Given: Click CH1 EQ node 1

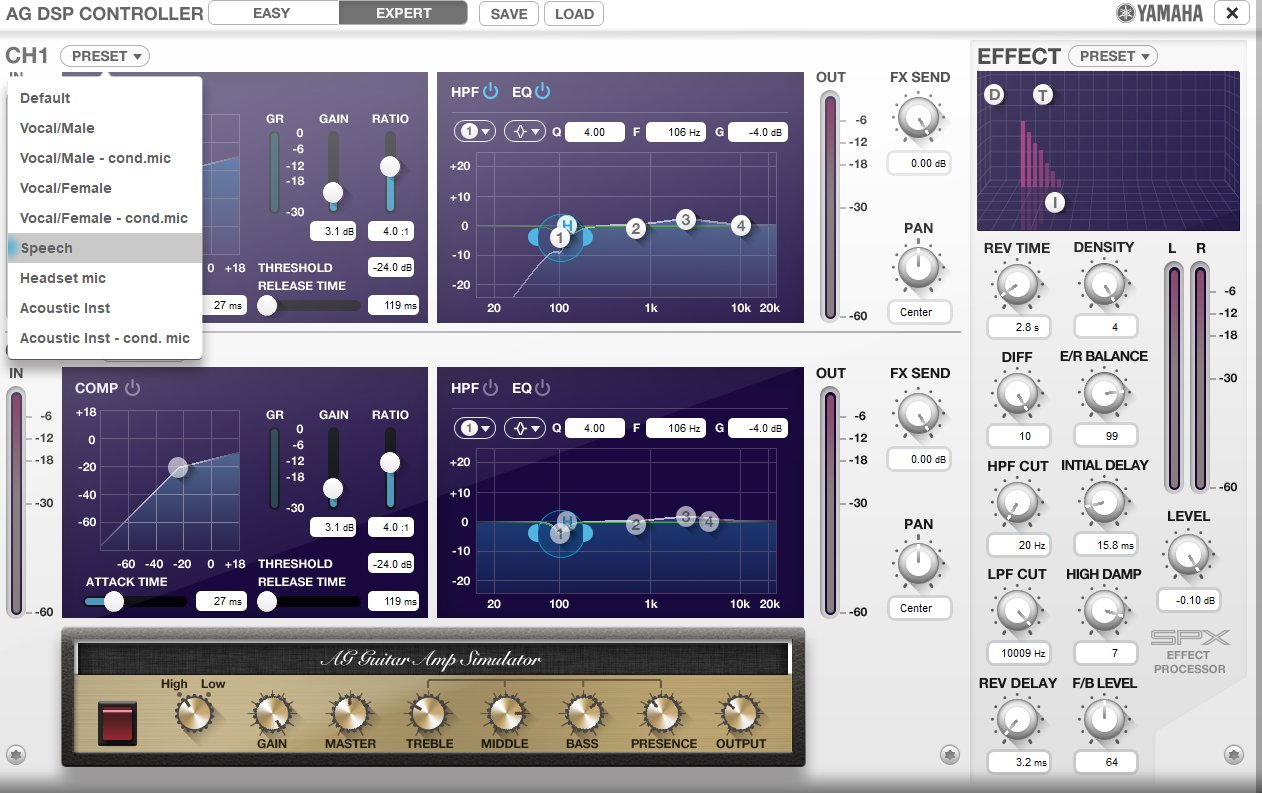Looking at the screenshot, I should tap(560, 238).
